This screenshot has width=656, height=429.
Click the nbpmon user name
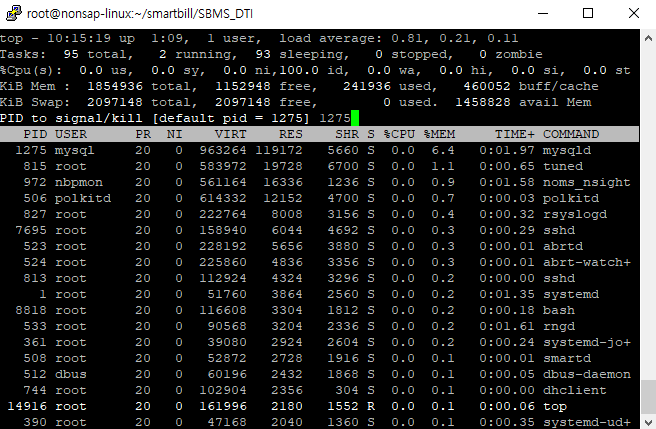pos(79,182)
